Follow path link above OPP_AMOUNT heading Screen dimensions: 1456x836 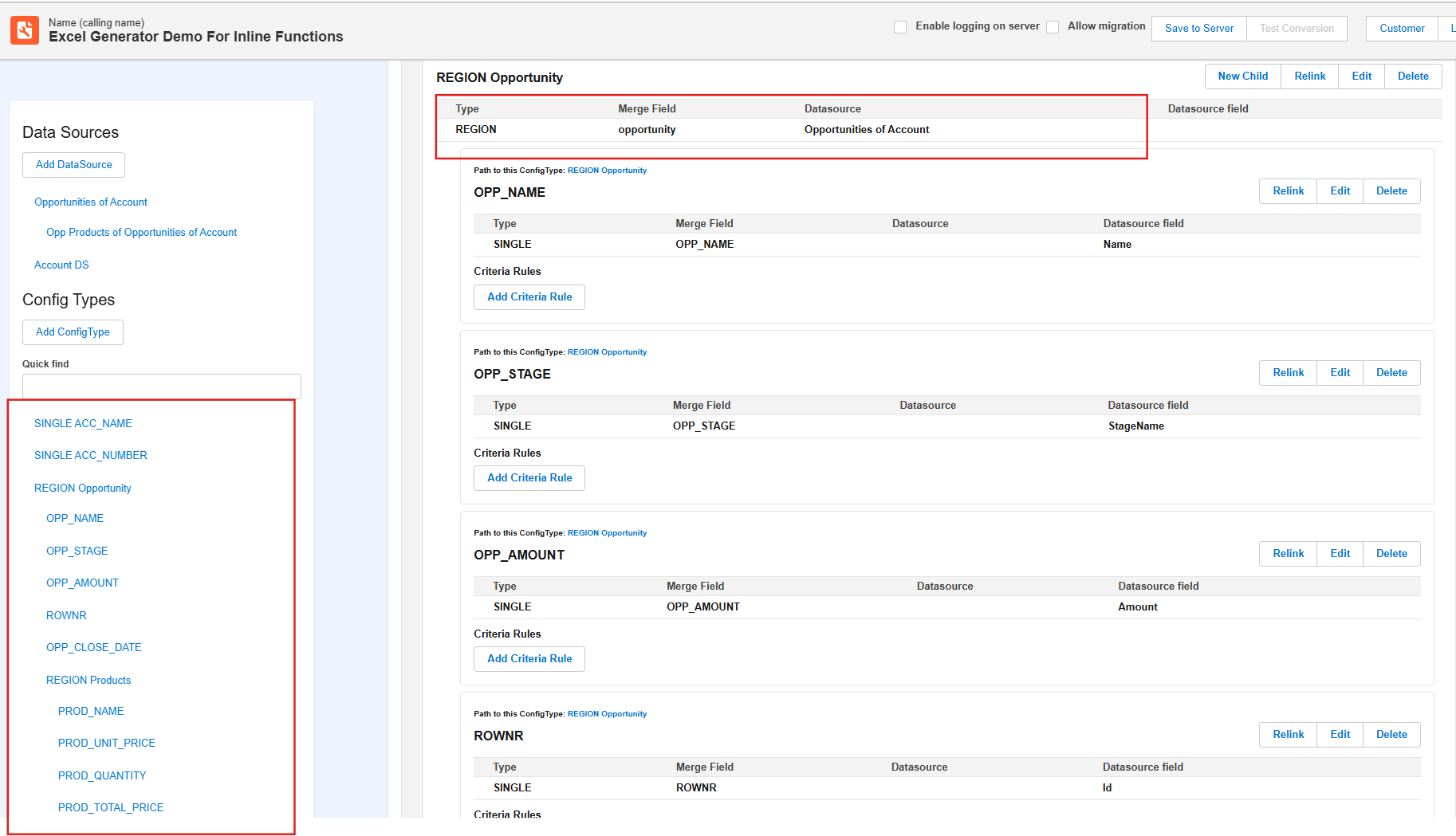click(x=607, y=533)
